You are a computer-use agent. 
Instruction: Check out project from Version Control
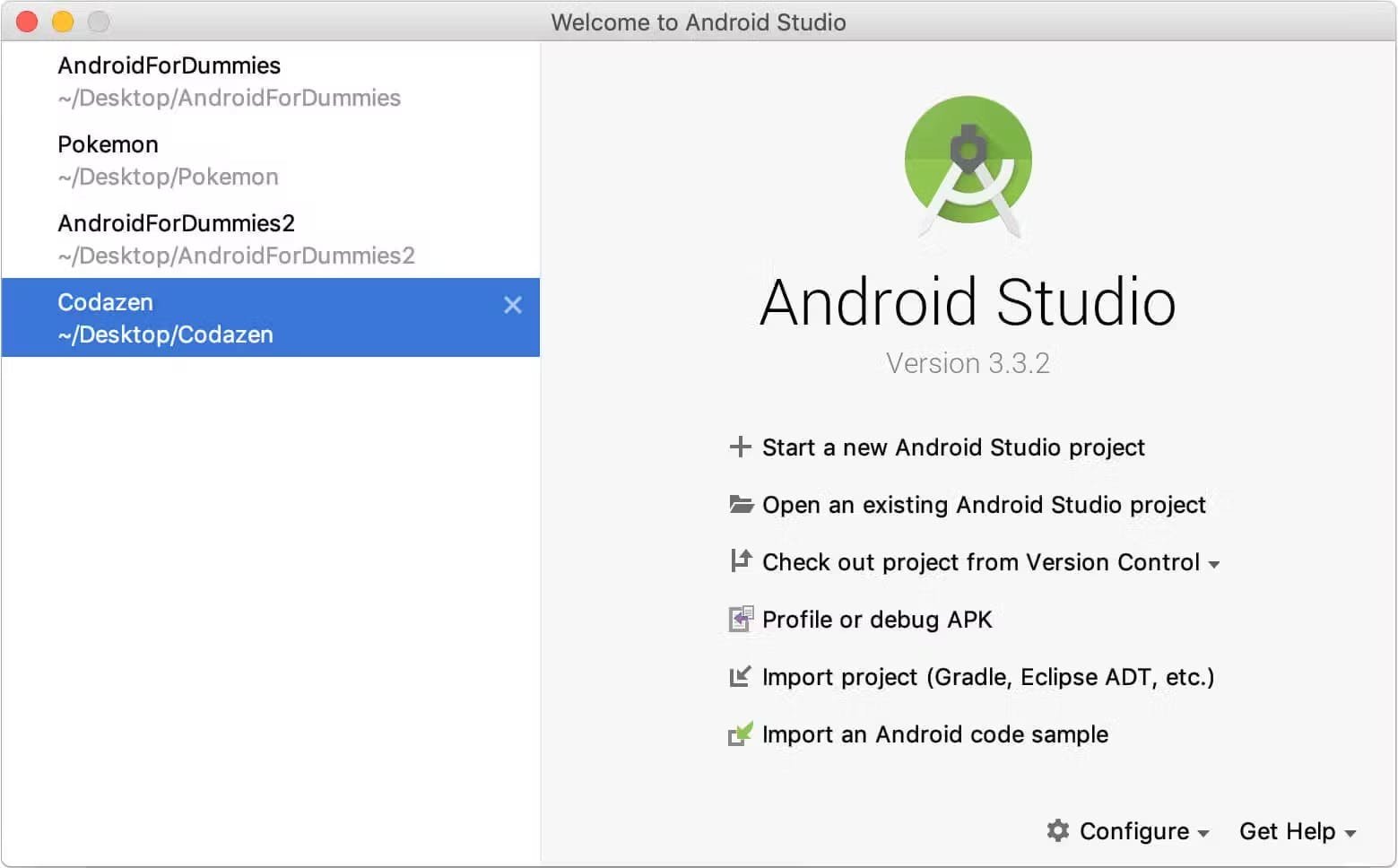tap(981, 562)
